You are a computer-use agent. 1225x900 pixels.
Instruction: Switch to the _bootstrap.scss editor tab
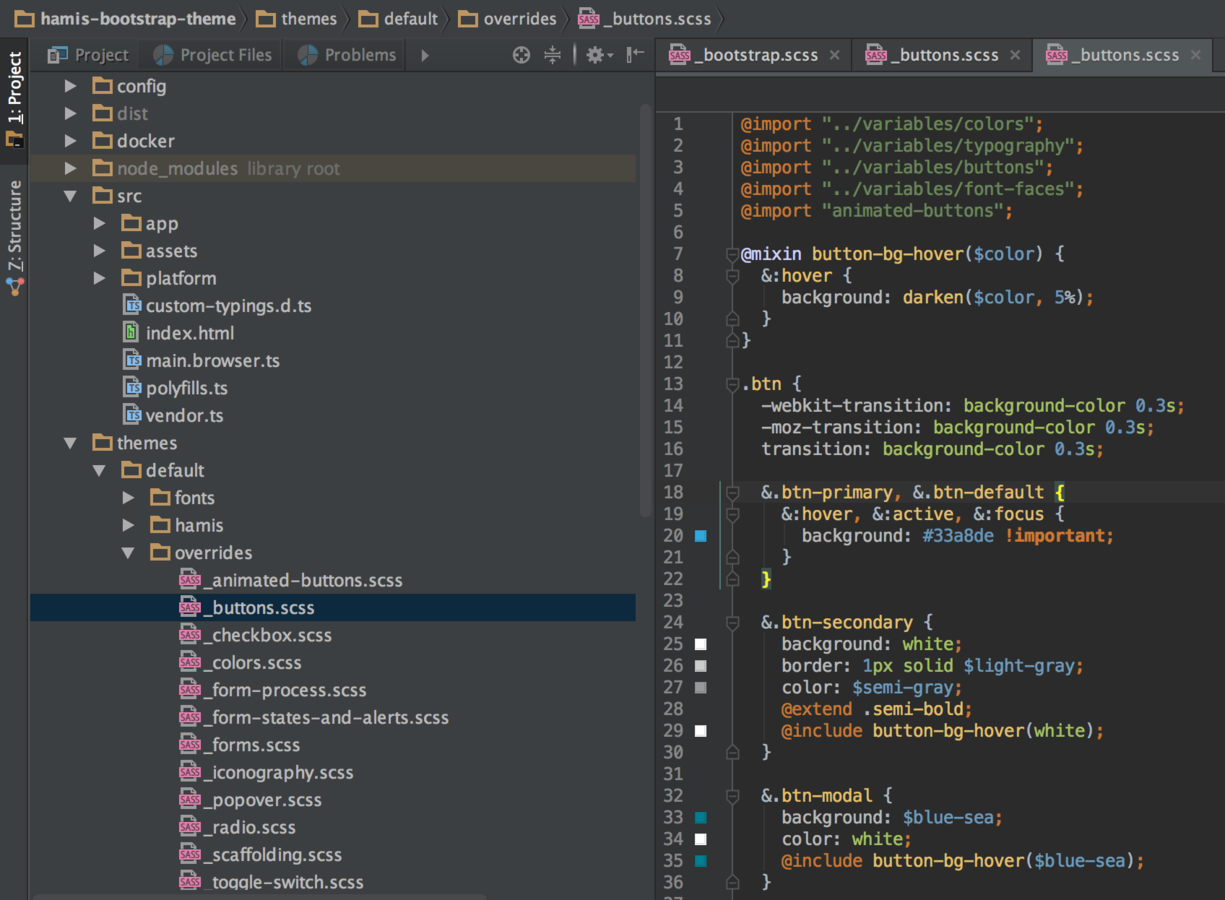(755, 55)
